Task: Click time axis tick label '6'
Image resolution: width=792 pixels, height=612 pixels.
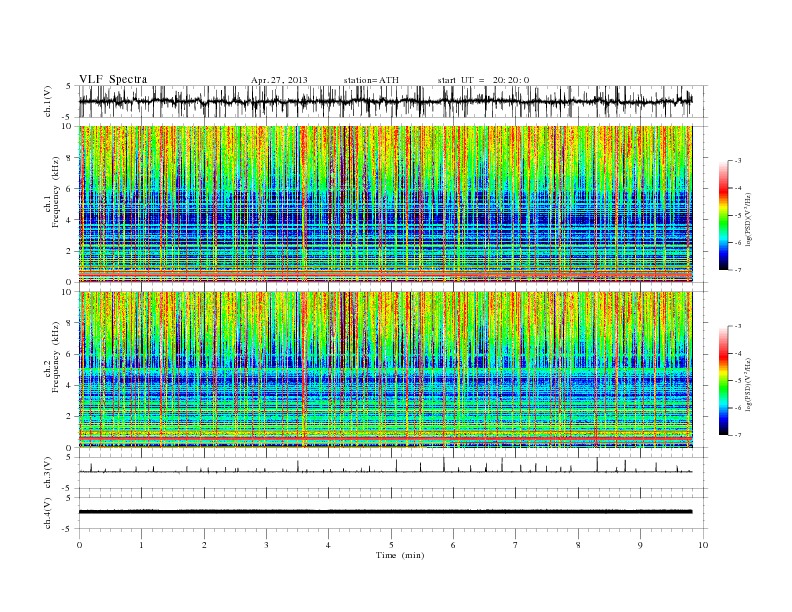Action: click(453, 545)
